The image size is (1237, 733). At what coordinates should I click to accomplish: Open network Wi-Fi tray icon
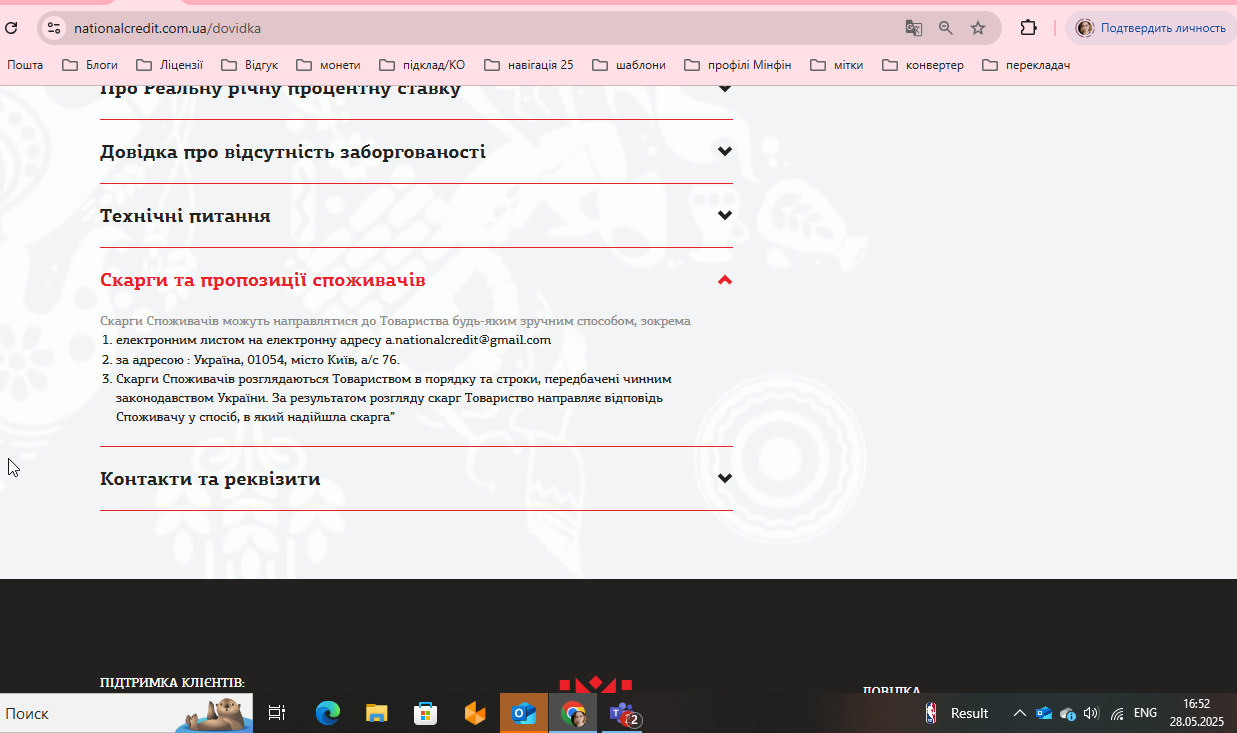click(1117, 713)
